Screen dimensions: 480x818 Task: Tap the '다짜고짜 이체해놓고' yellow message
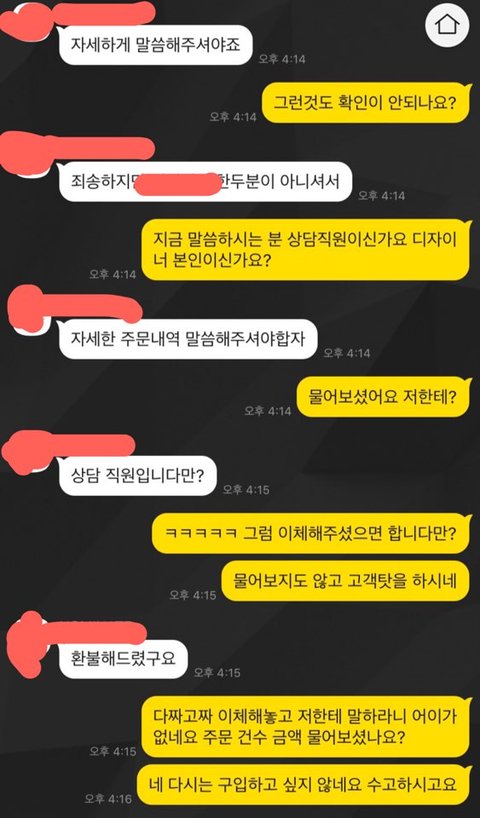click(306, 727)
